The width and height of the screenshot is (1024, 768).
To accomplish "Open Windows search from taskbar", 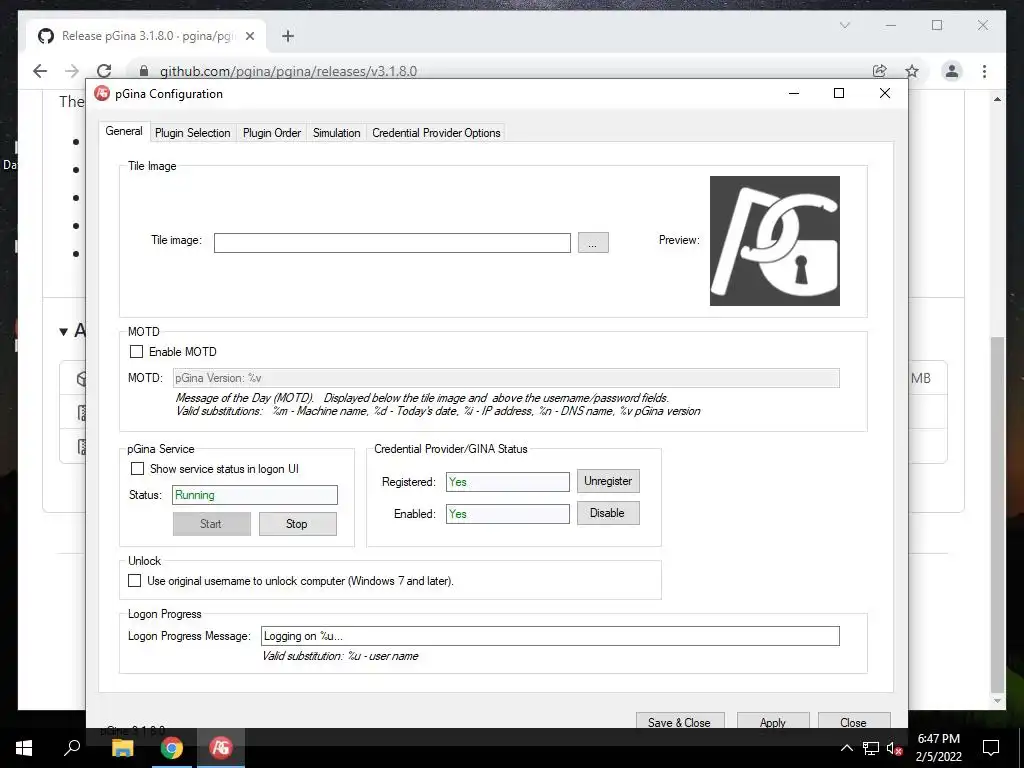I will click(x=72, y=748).
